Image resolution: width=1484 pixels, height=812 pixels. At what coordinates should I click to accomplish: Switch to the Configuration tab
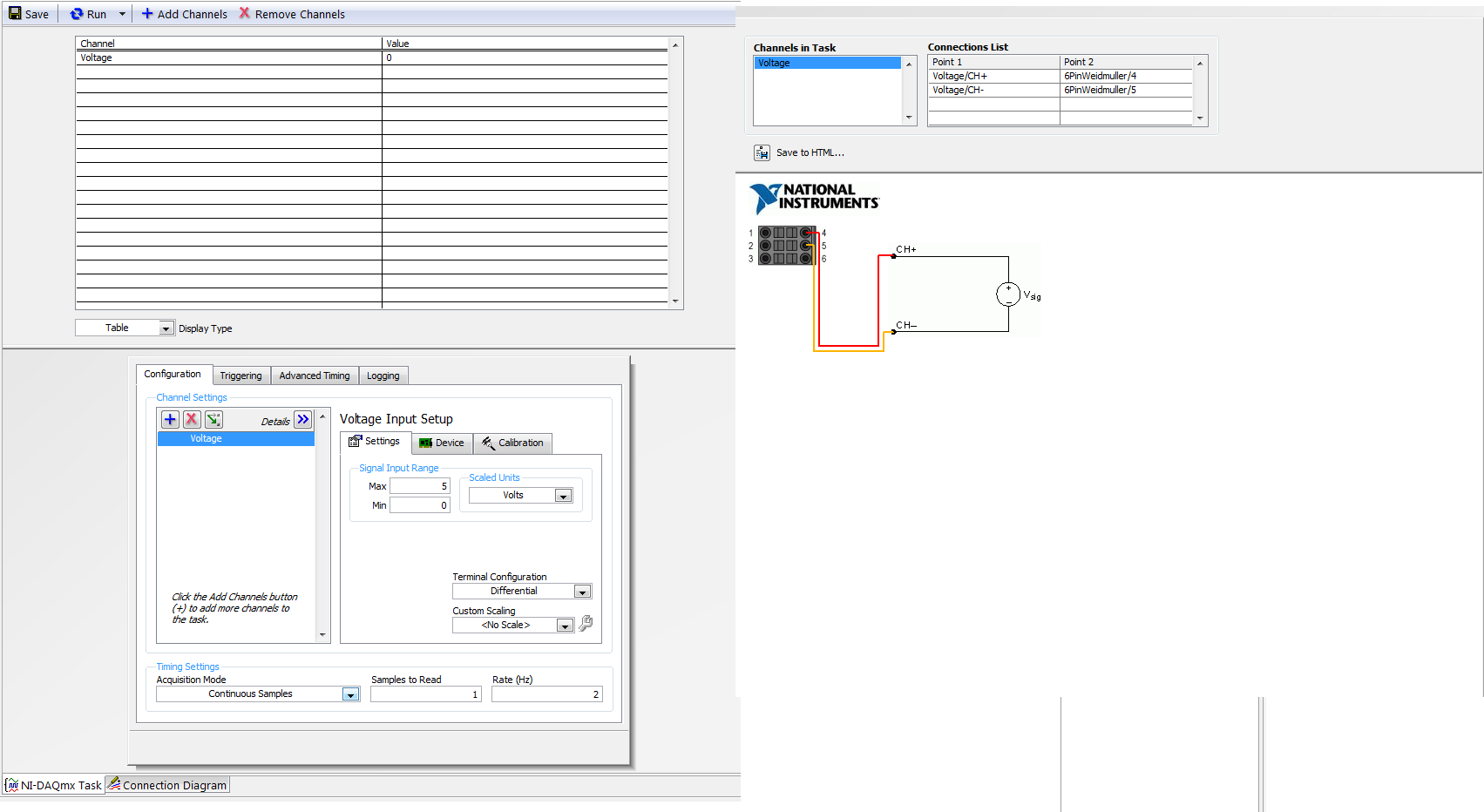point(173,374)
